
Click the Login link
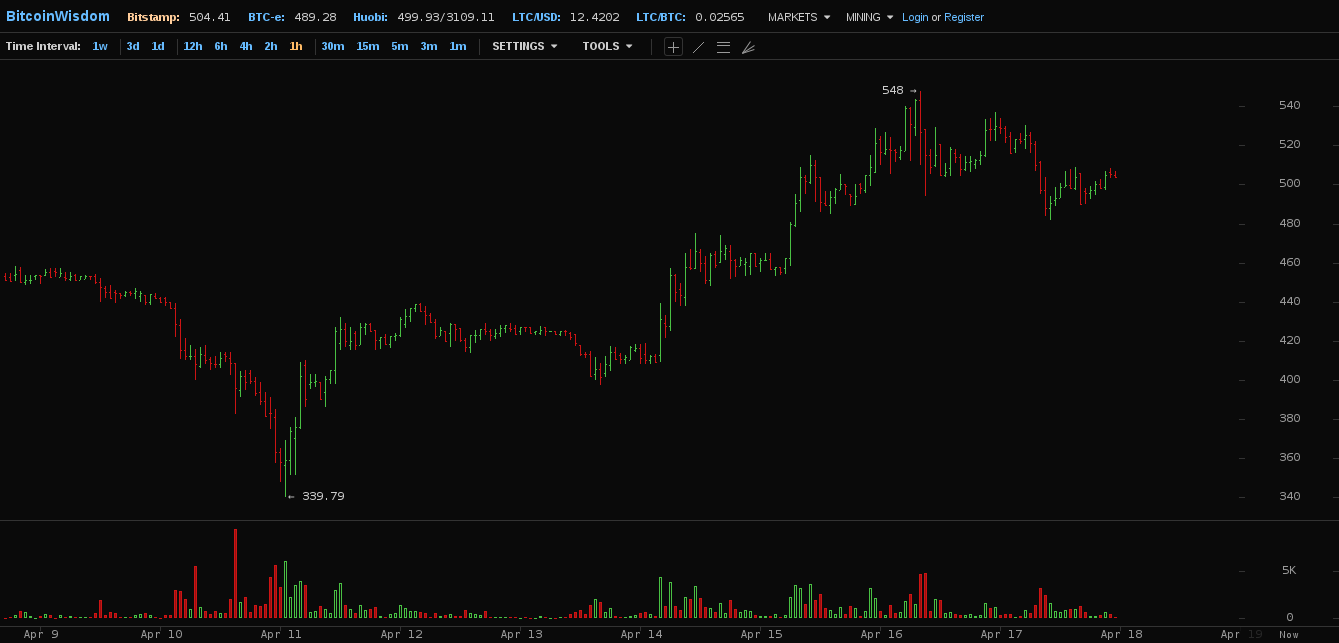coord(915,17)
